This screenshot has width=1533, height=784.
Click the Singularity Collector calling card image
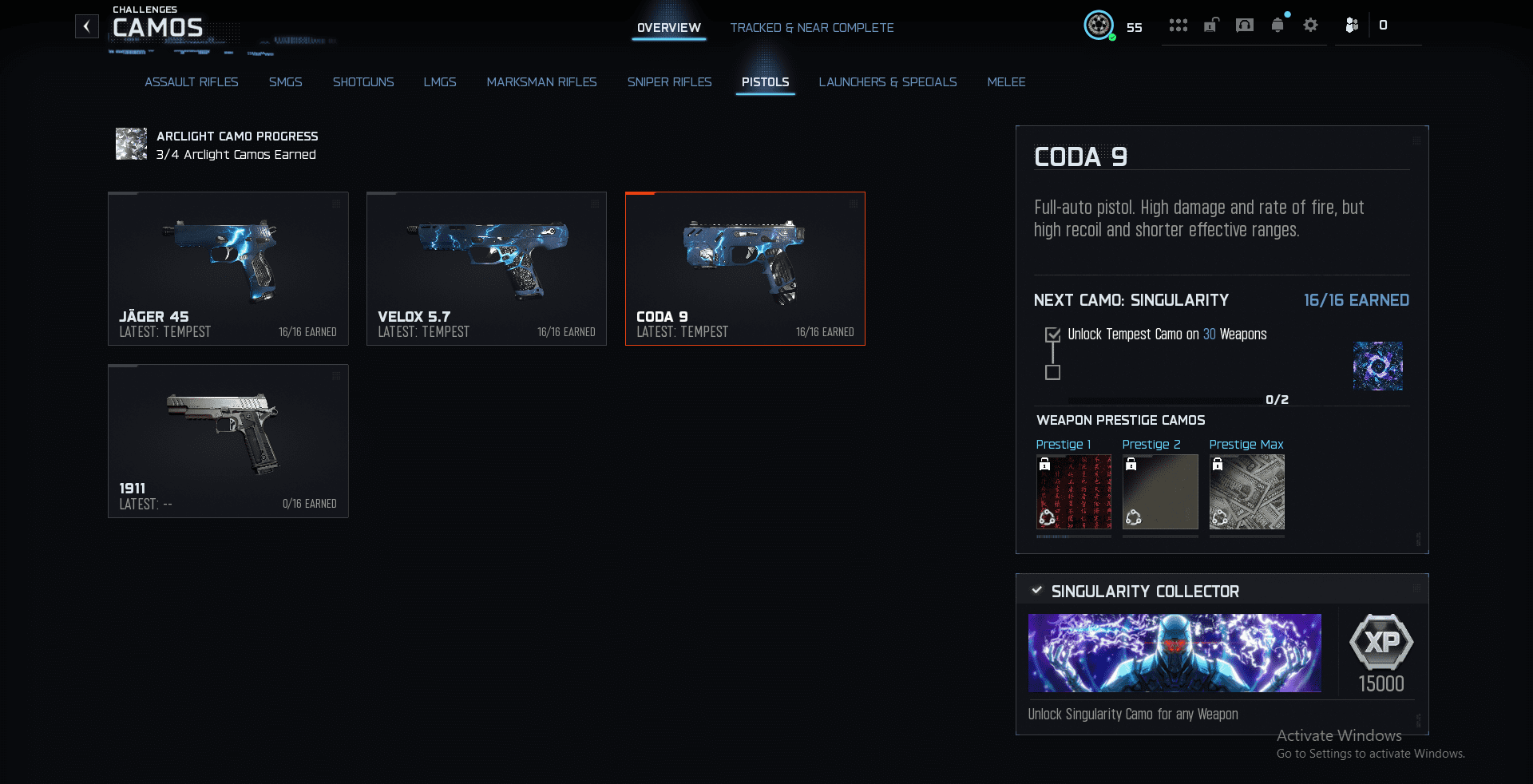pyautogui.click(x=1175, y=653)
